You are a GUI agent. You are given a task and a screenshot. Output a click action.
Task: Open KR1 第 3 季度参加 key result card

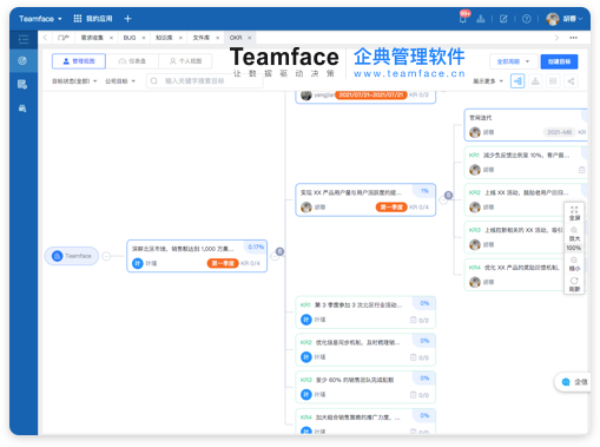[x=365, y=312]
